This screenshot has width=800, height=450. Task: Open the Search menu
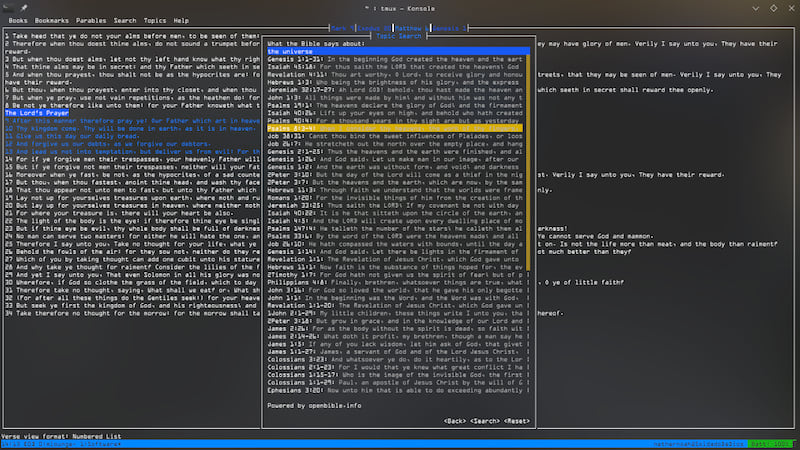tap(125, 21)
